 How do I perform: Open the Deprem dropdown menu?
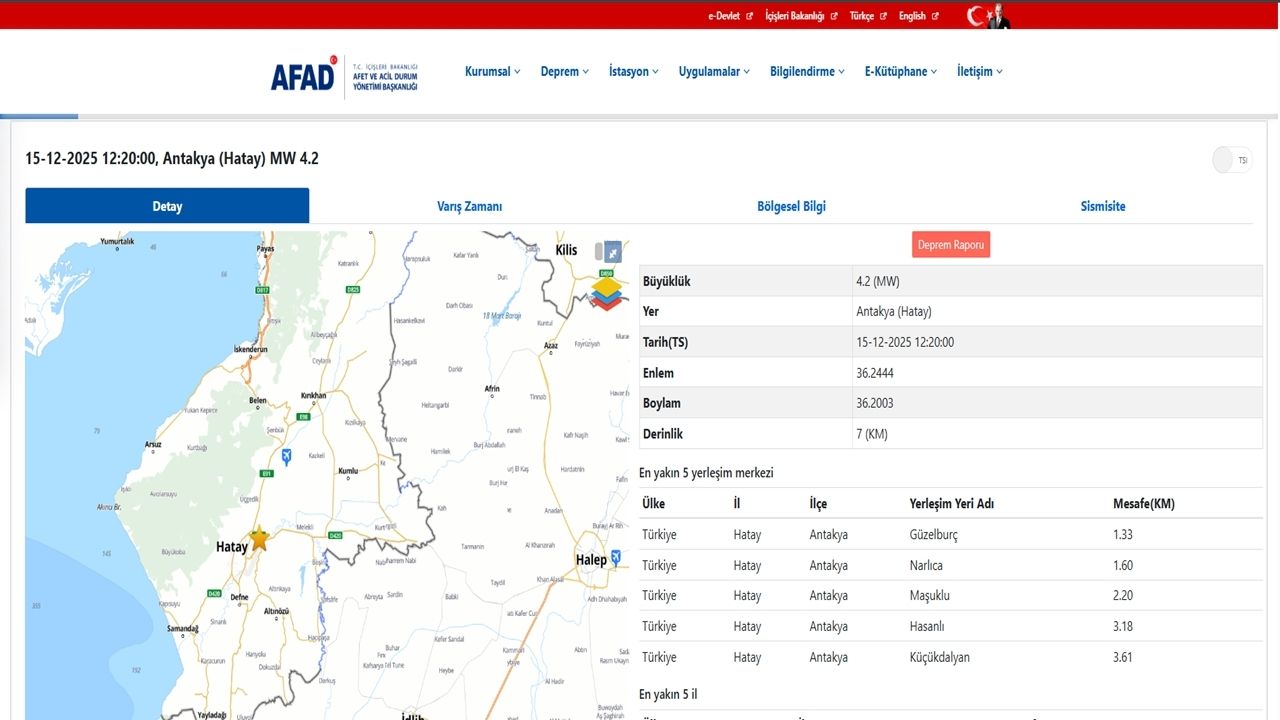click(563, 71)
